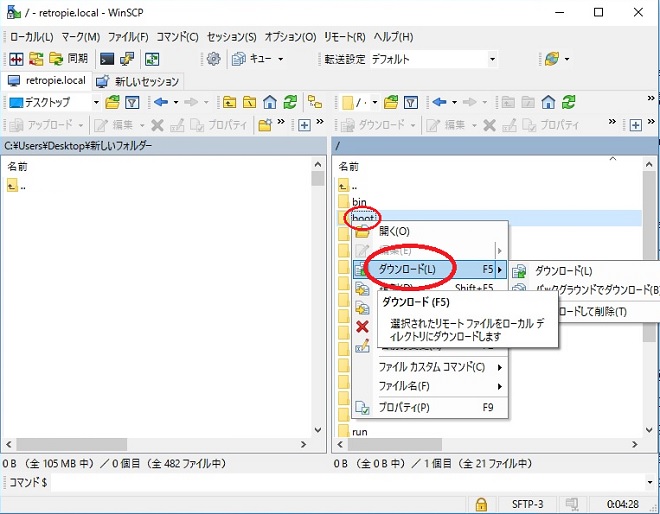The width and height of the screenshot is (660, 514).
Task: Click the local panel plus select icon
Action: (304, 125)
